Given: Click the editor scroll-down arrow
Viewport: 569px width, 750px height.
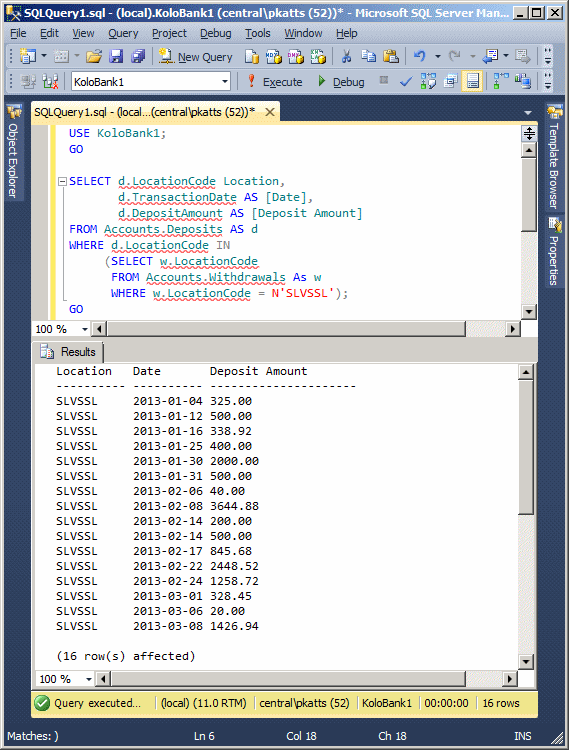Looking at the screenshot, I should (x=529, y=312).
